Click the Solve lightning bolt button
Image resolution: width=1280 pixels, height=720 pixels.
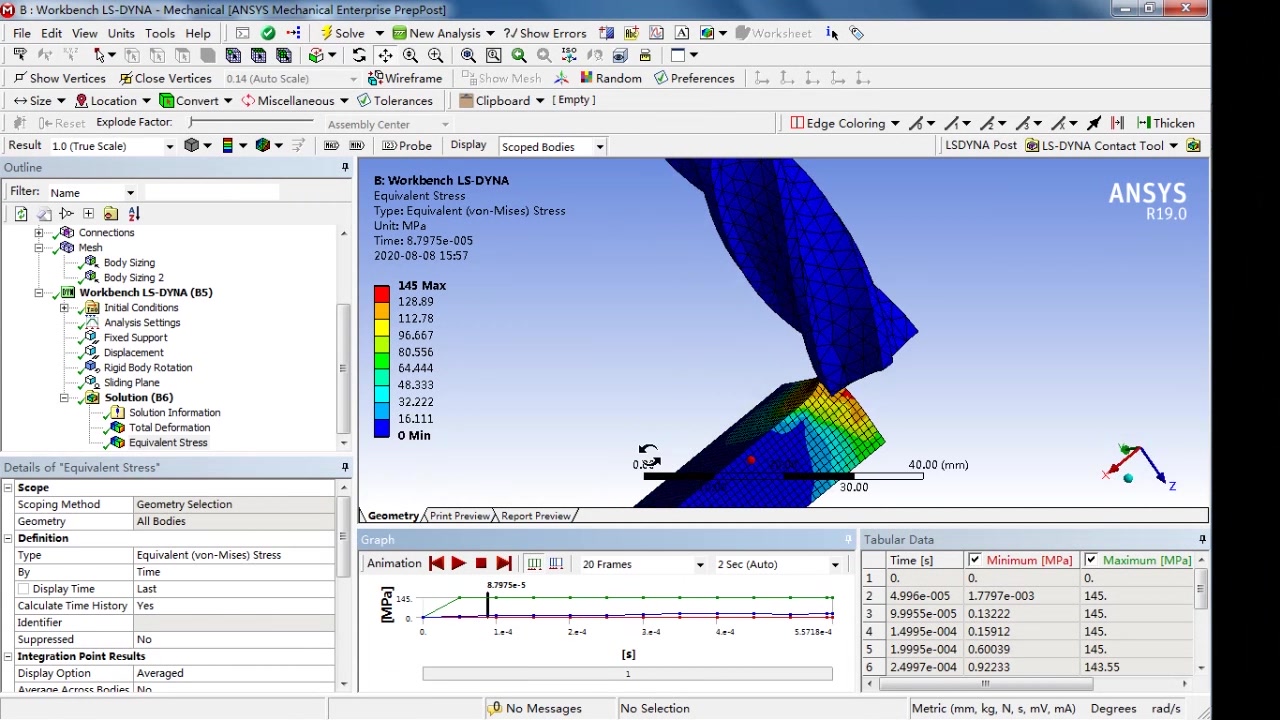(x=343, y=33)
